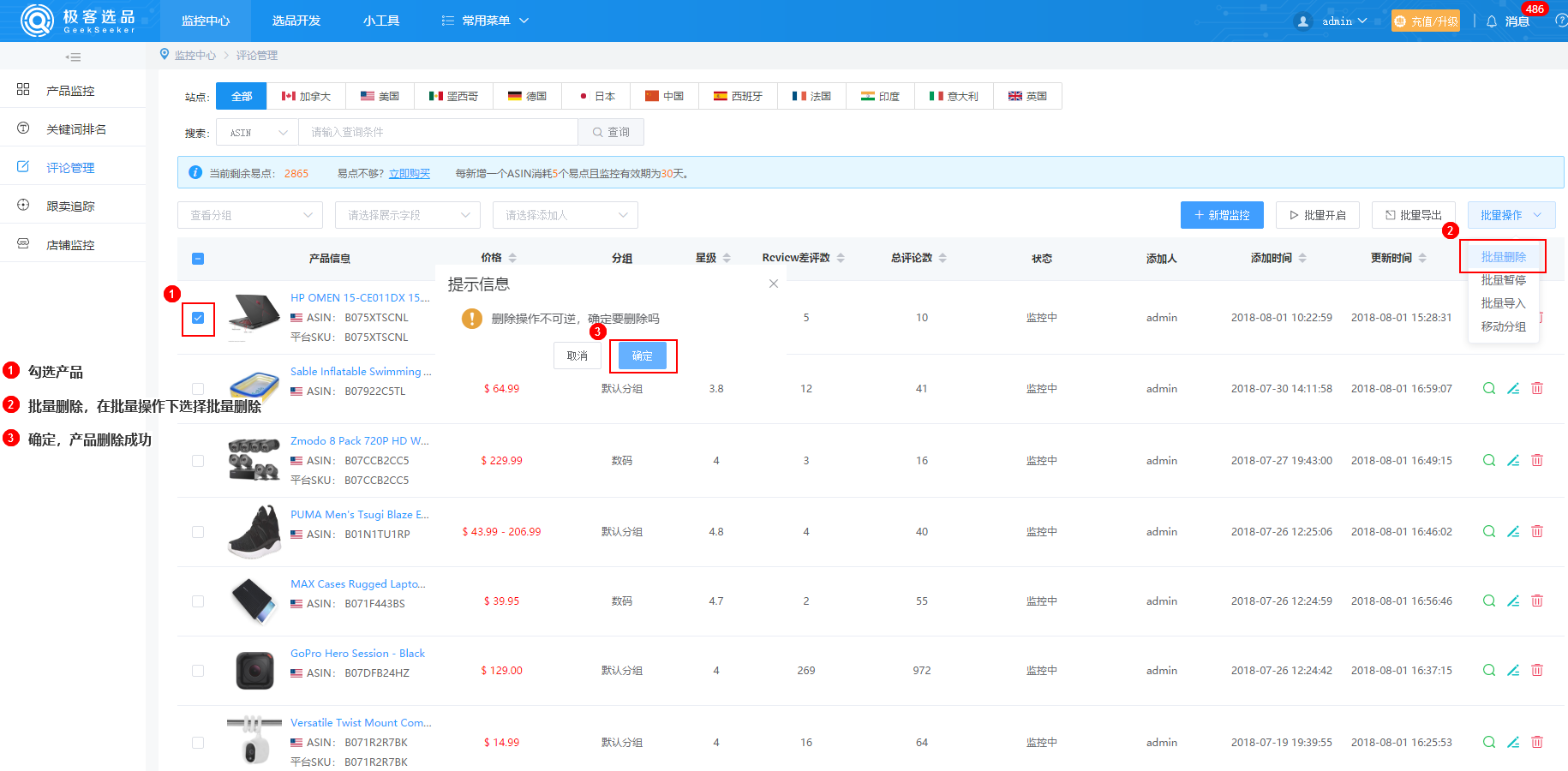Open the 常用菜单 dropdown

pyautogui.click(x=485, y=21)
